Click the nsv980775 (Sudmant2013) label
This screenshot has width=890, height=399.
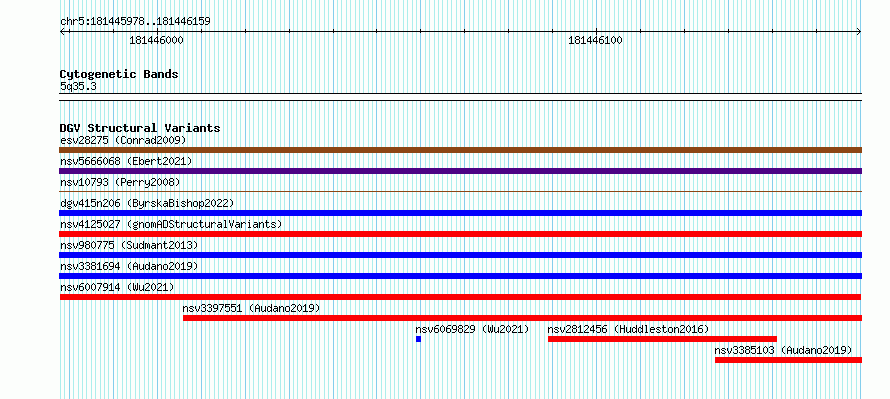point(129,245)
